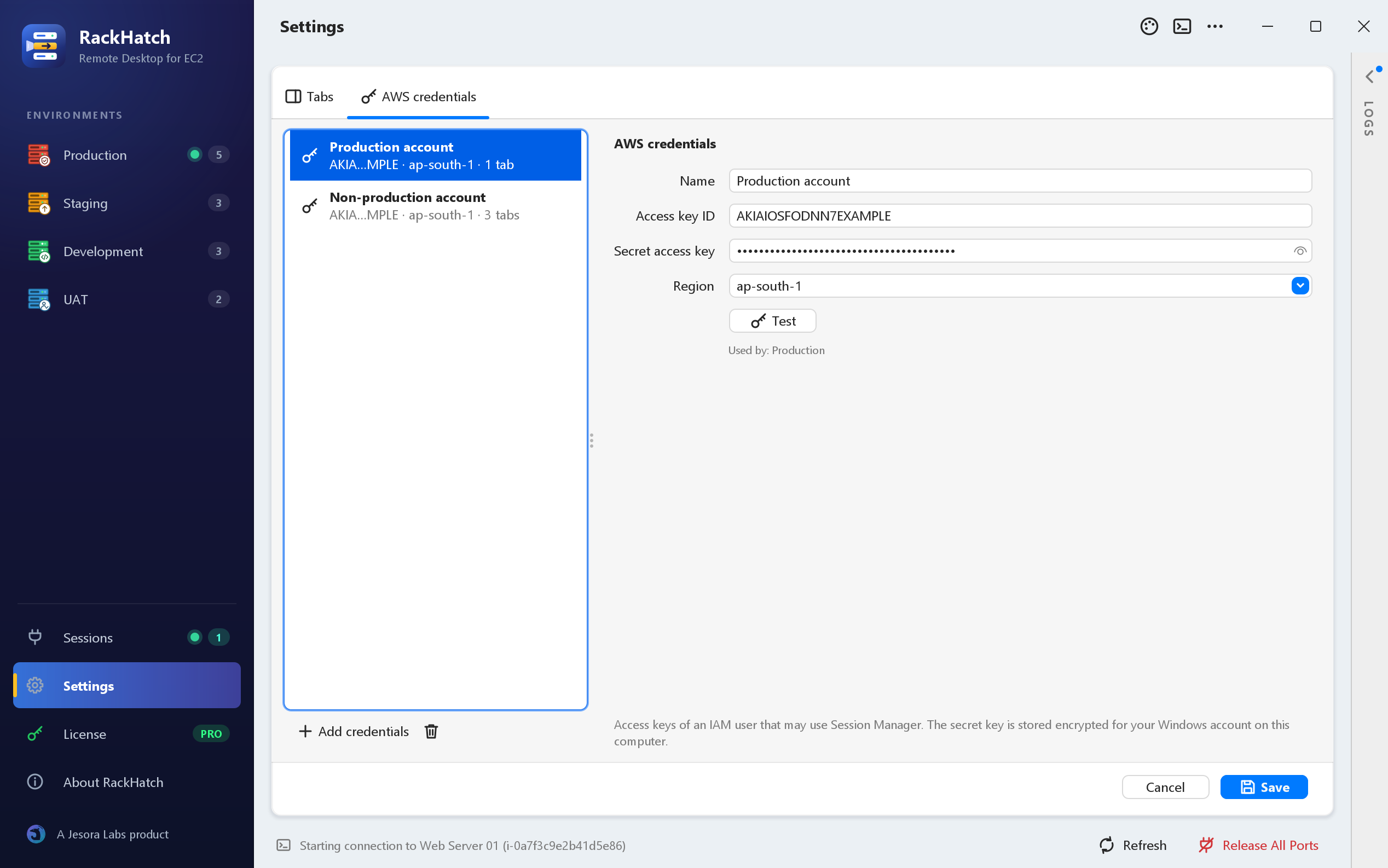Screen dimensions: 1388x868
Task: Click the panel splitter handle dots
Action: [591, 441]
